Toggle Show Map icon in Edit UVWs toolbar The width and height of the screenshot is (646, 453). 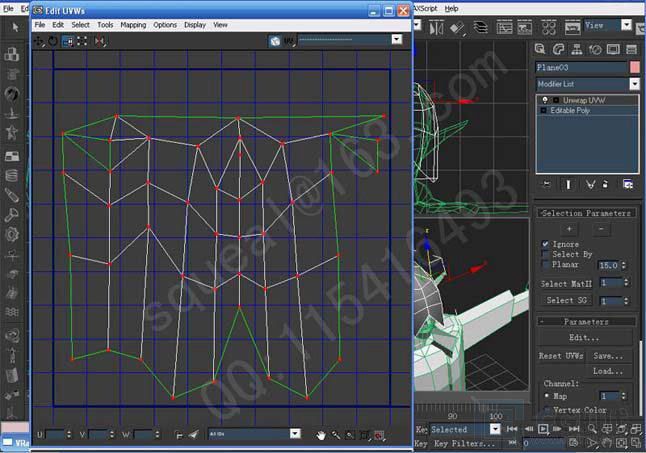click(275, 41)
